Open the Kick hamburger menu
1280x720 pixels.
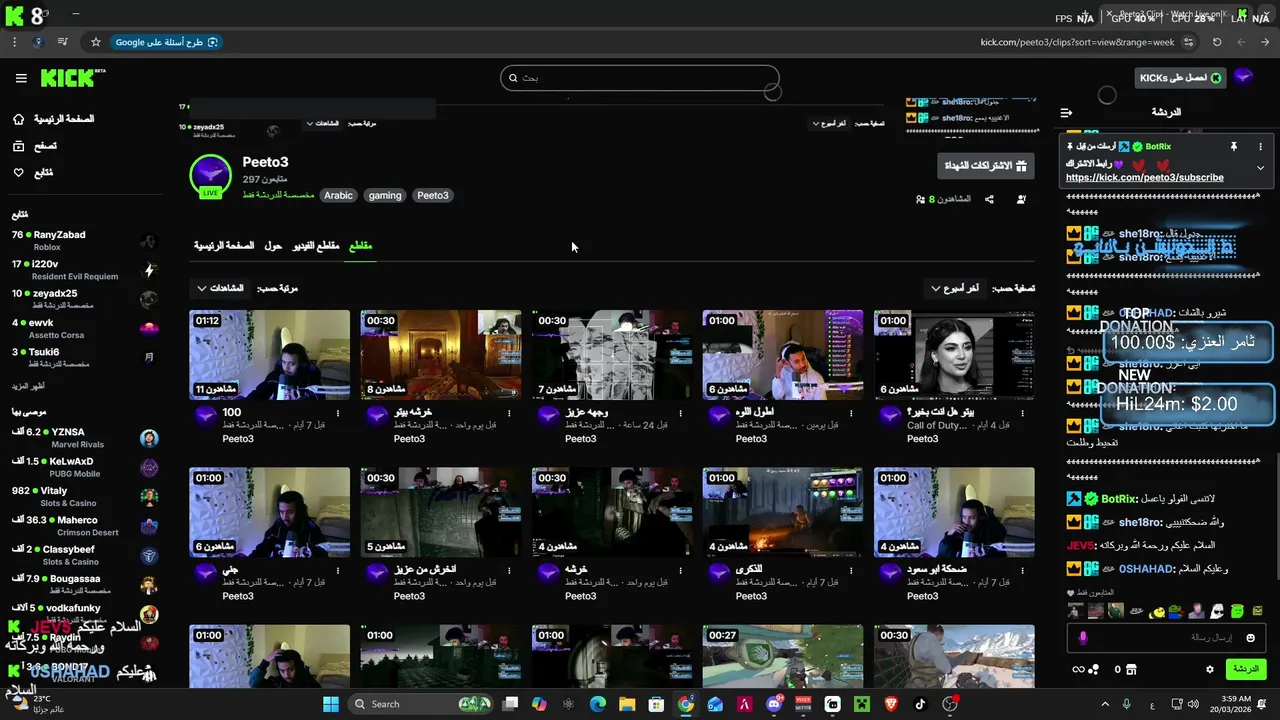(x=21, y=78)
